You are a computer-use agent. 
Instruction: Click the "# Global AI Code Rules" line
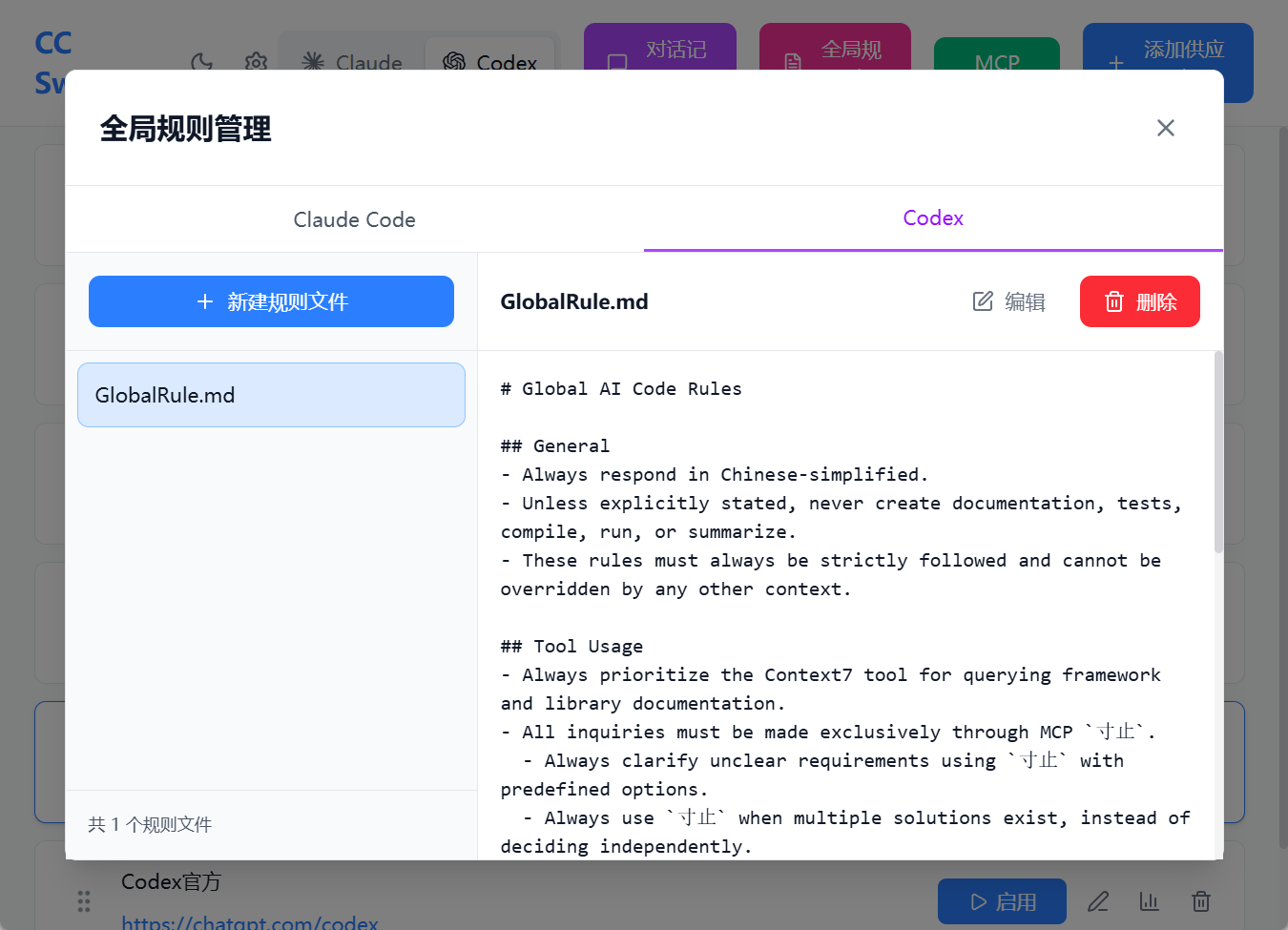click(x=621, y=389)
